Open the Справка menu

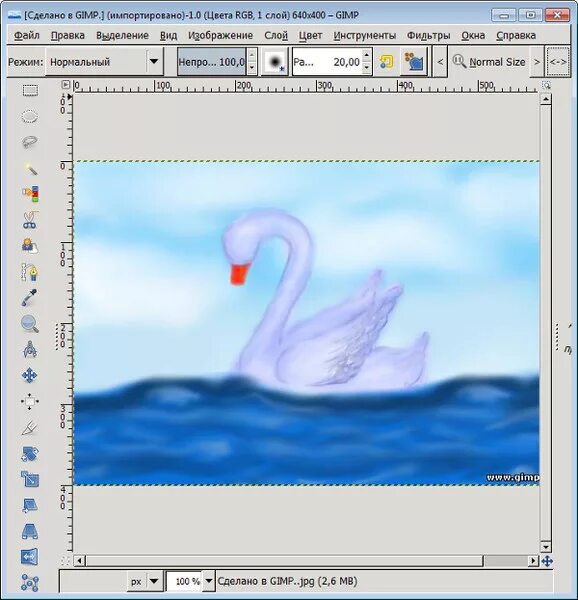click(x=516, y=36)
